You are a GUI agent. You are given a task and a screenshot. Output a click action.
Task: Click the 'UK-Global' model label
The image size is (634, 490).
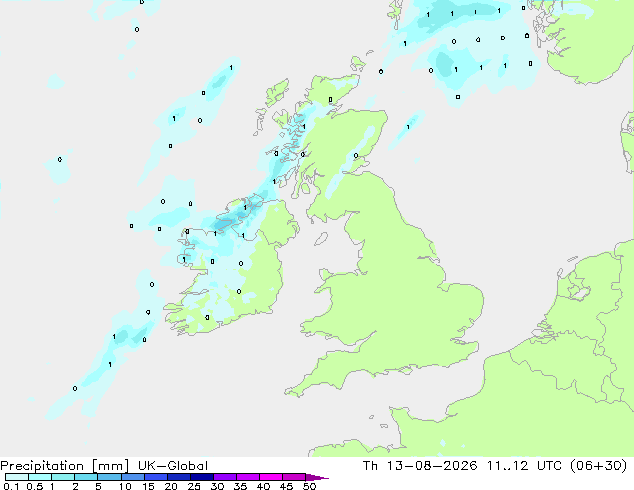[x=173, y=466]
